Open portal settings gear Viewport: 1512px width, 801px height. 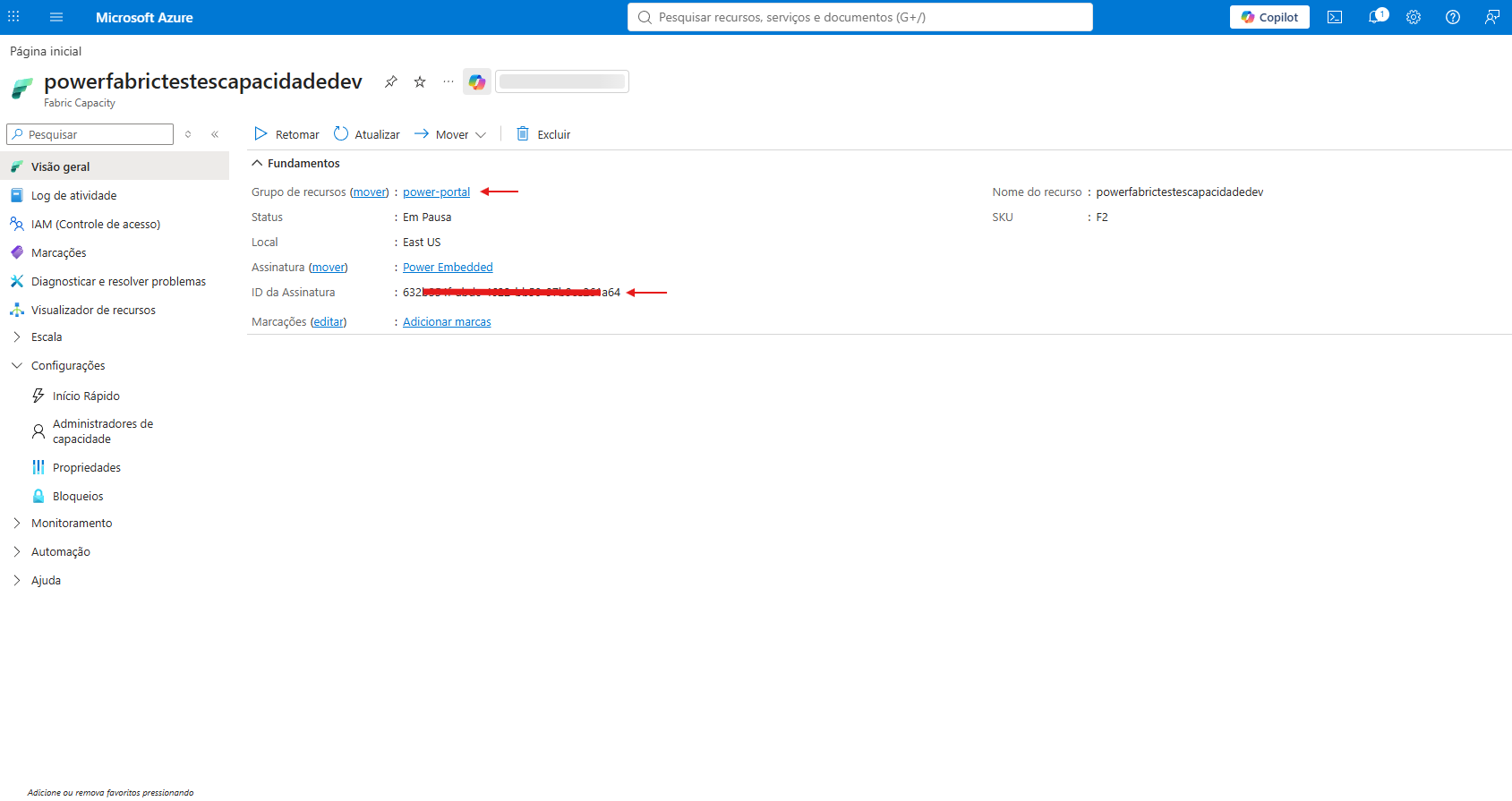[x=1414, y=17]
